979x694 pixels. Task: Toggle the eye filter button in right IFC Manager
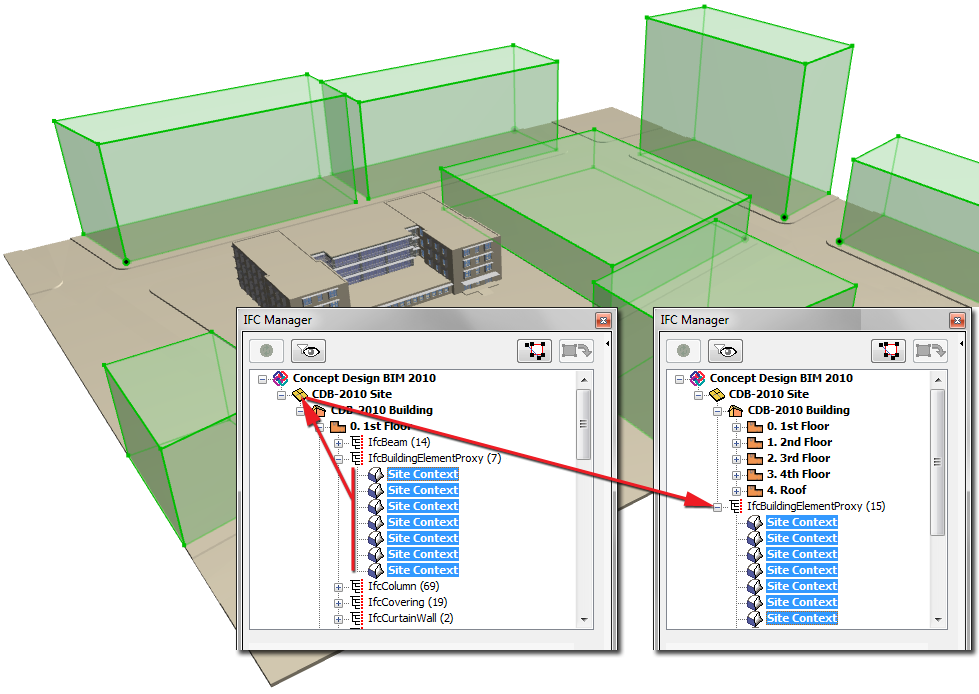(726, 351)
